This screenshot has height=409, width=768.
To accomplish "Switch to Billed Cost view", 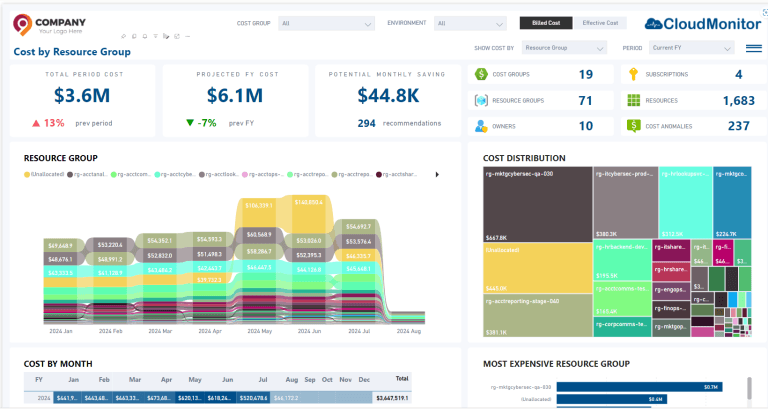I will [x=546, y=23].
